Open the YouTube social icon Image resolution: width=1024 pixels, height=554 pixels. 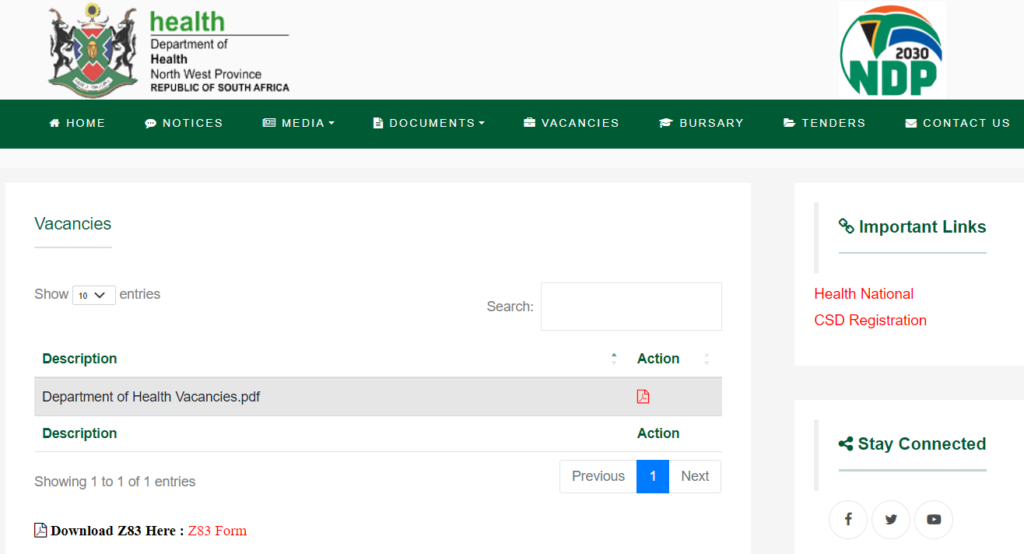point(934,519)
